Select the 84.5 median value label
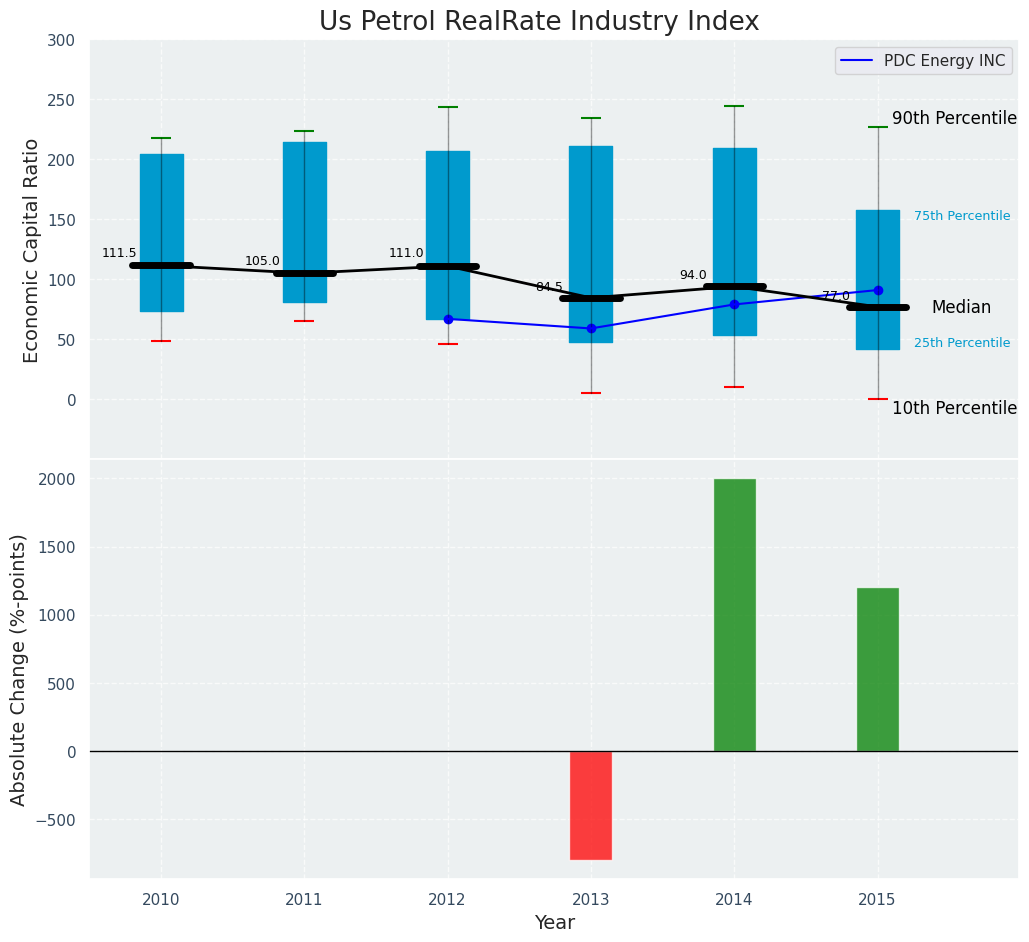The image size is (1029, 942). pos(549,287)
